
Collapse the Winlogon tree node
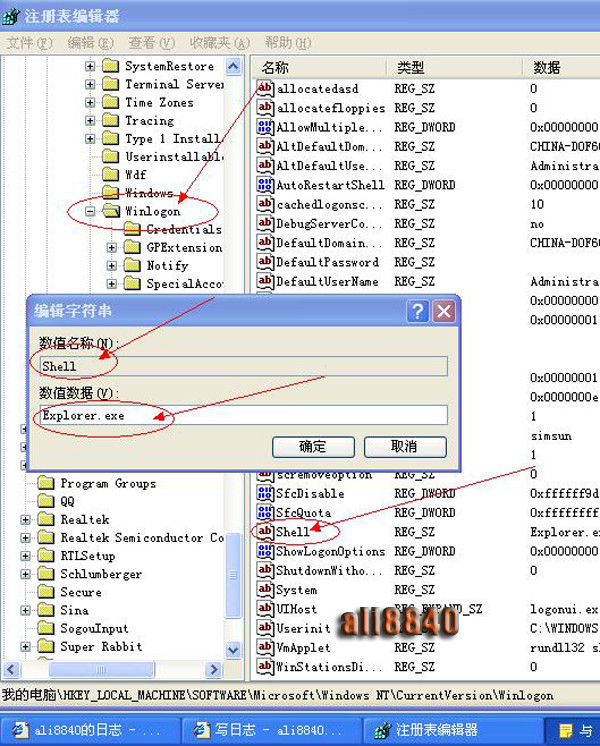(x=90, y=211)
